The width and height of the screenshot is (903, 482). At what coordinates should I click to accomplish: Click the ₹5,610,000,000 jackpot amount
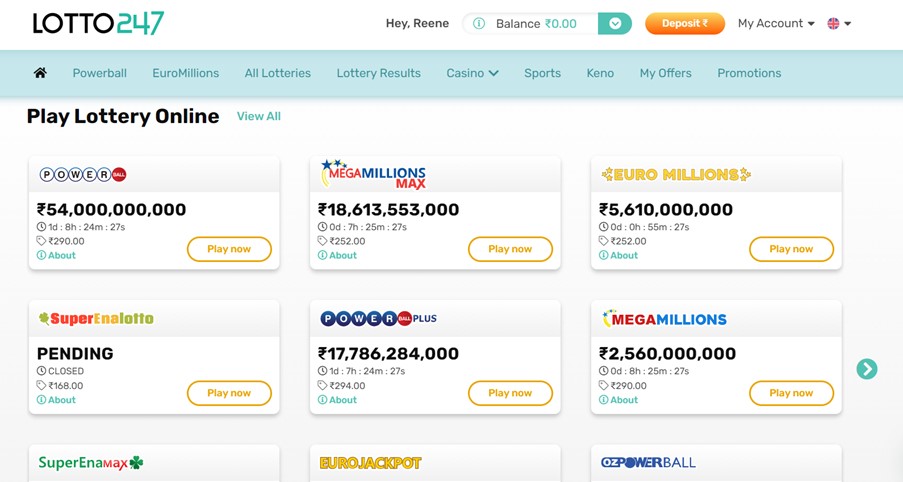[666, 210]
